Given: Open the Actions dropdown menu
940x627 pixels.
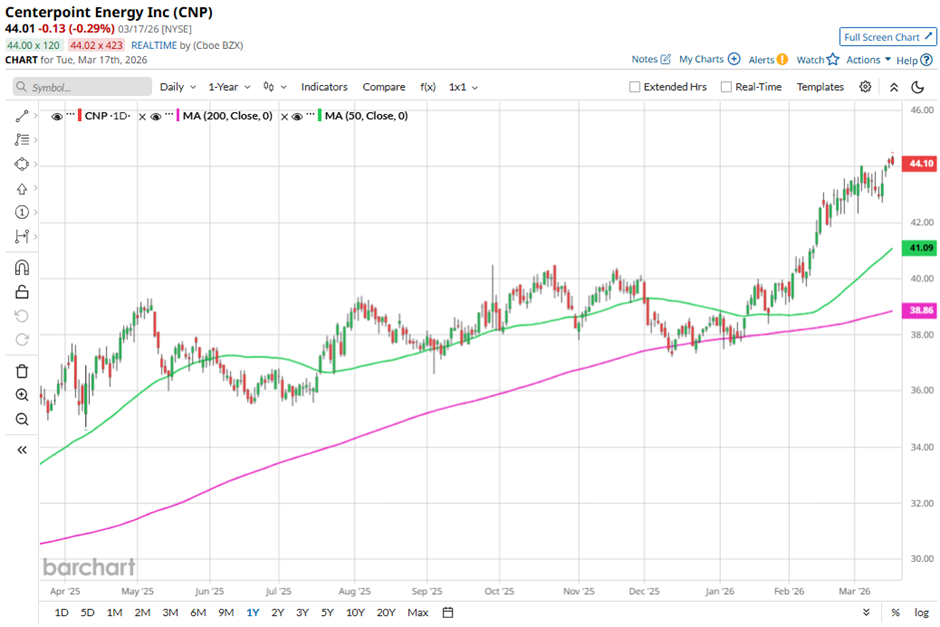Looking at the screenshot, I should (x=868, y=60).
